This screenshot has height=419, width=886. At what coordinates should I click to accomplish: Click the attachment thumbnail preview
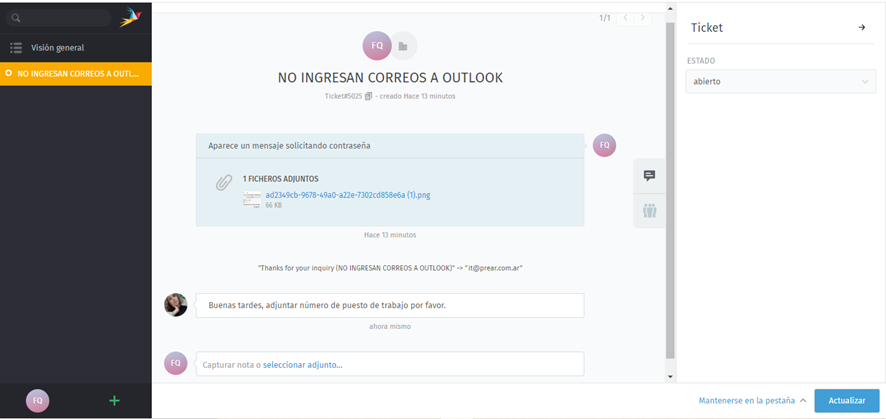251,200
